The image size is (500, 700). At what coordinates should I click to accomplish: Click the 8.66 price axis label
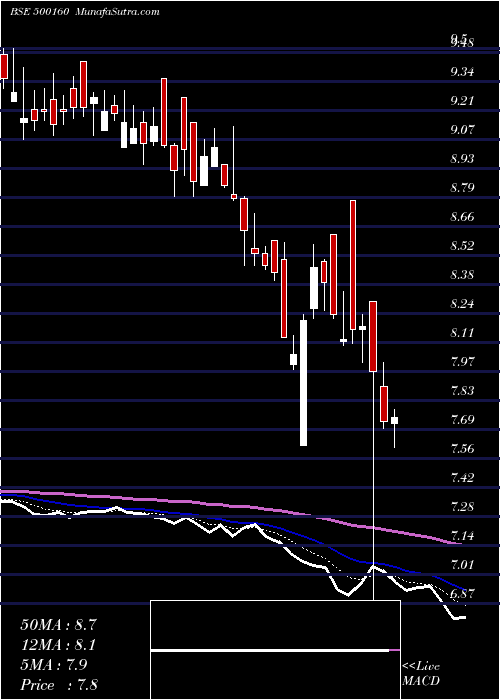point(462,217)
